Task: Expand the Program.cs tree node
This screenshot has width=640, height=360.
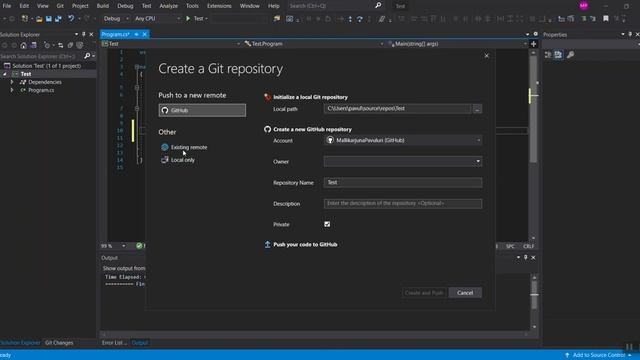Action: [x=12, y=90]
